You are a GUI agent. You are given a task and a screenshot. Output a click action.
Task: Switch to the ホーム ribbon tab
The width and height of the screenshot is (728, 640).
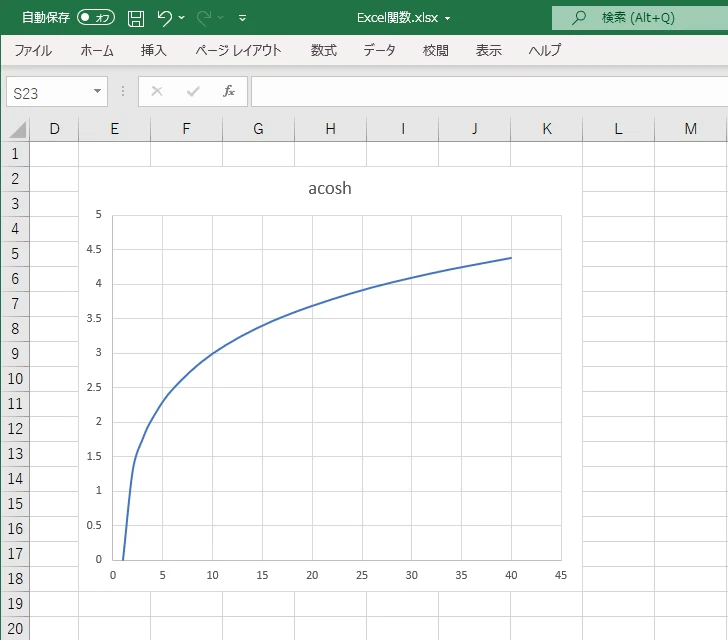point(97,50)
